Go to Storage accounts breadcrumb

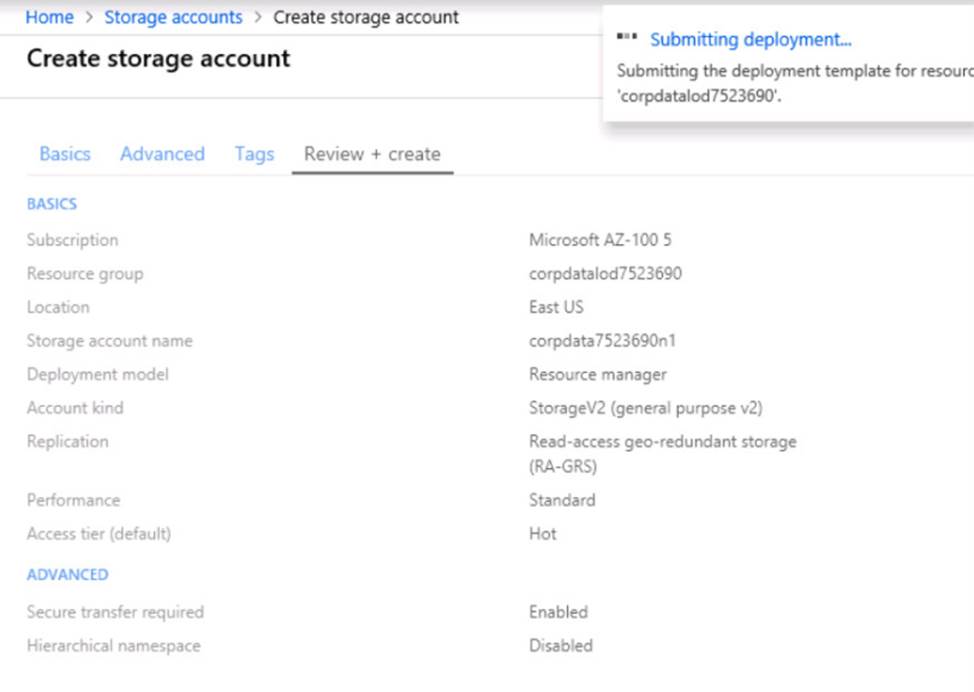(173, 17)
